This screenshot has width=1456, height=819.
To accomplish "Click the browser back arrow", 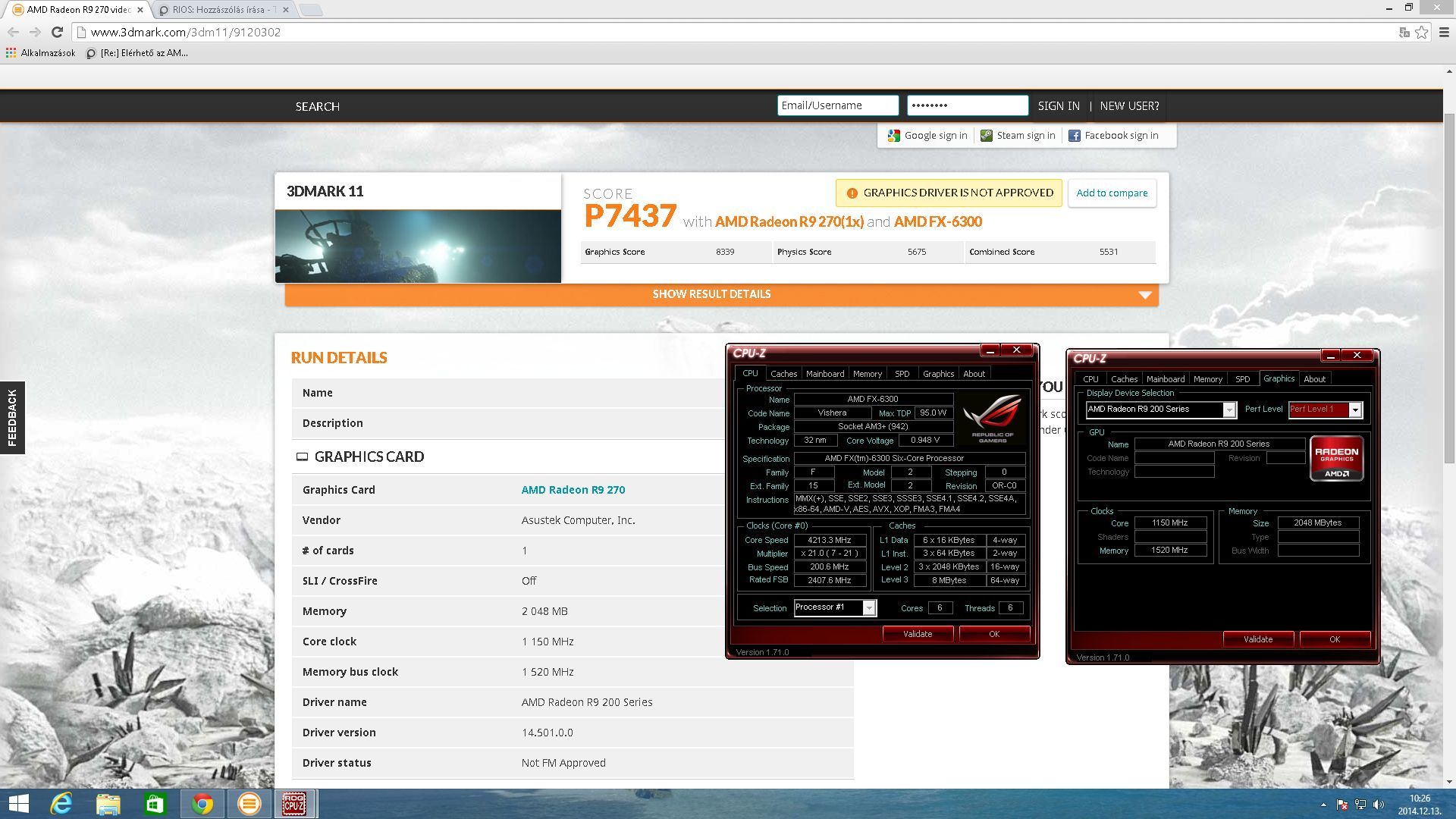I will [x=13, y=32].
